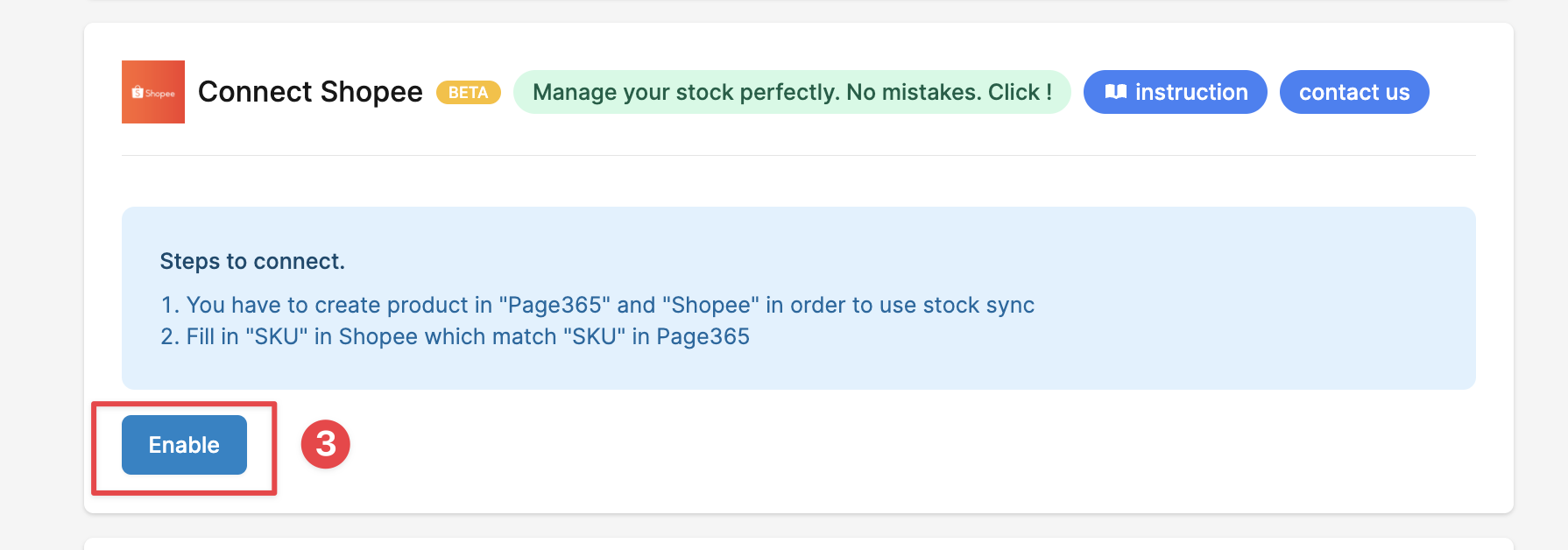The width and height of the screenshot is (1568, 550).
Task: Click the word Page365 in step 1
Action: point(555,305)
